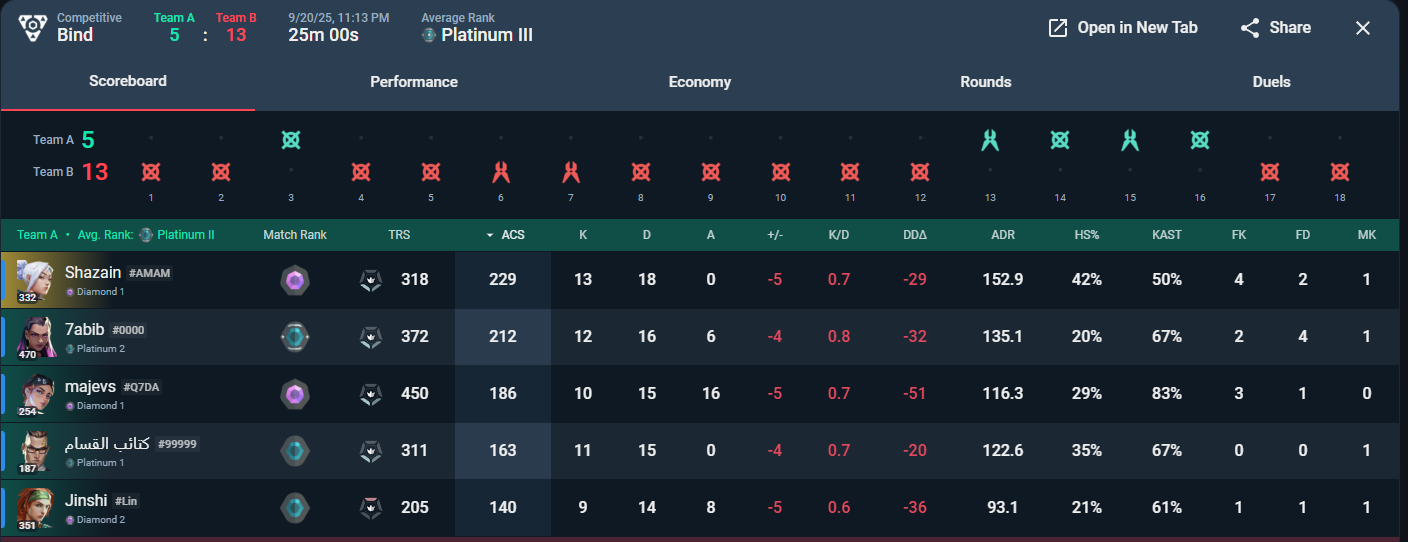The image size is (1408, 542).
Task: Click the Platinum III average rank icon
Action: coord(429,36)
